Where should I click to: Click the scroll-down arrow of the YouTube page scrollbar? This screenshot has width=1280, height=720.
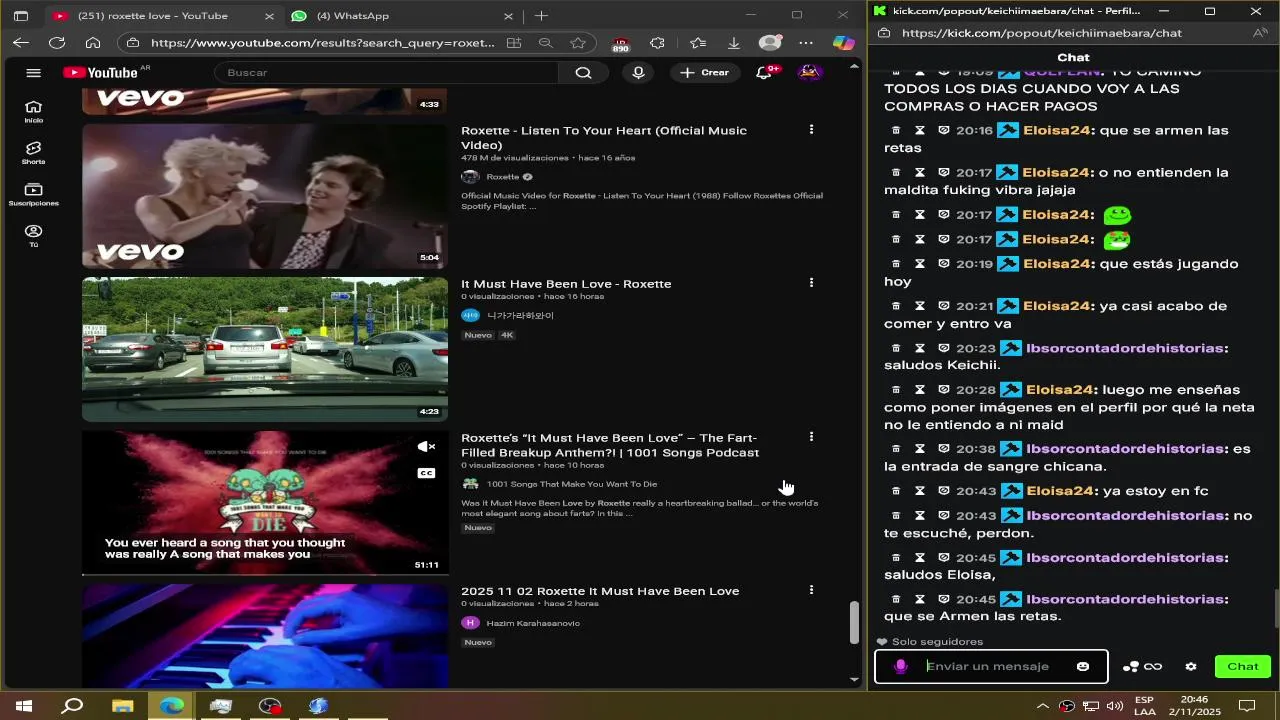pos(854,680)
